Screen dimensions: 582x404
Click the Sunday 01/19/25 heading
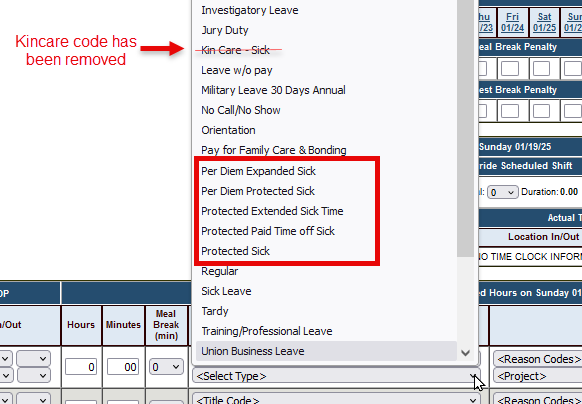(515, 147)
